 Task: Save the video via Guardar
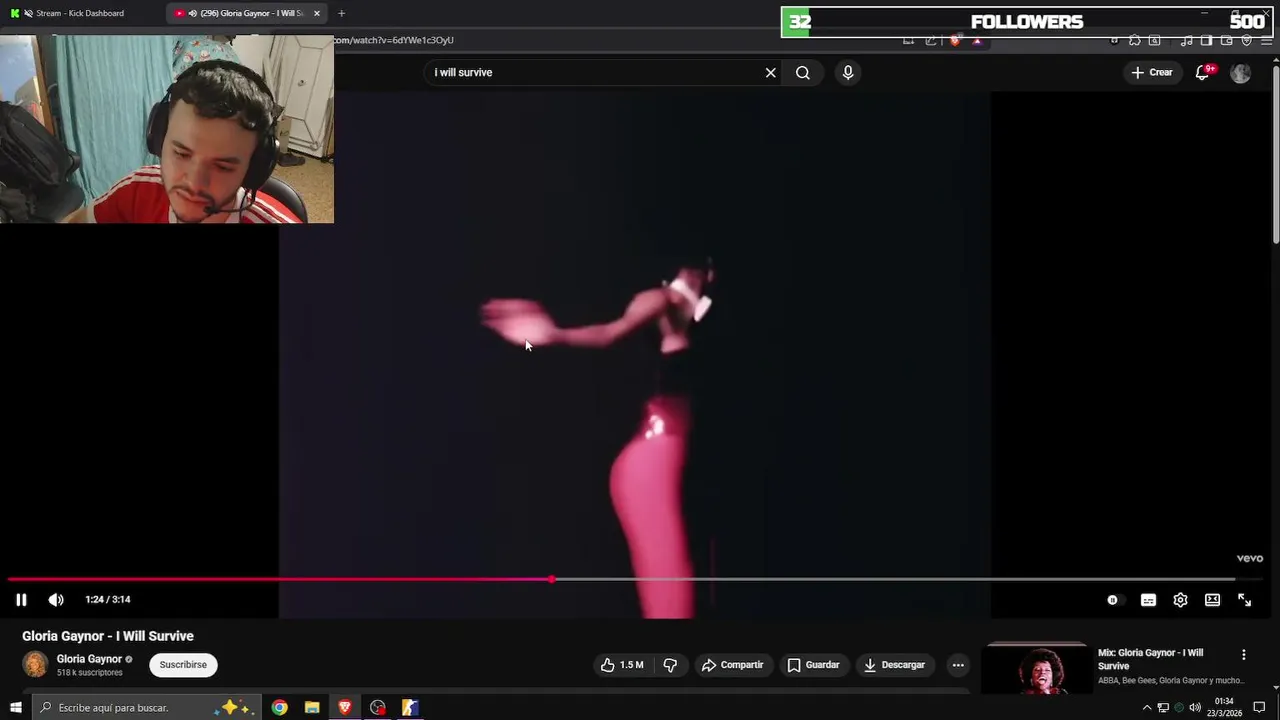(x=813, y=665)
